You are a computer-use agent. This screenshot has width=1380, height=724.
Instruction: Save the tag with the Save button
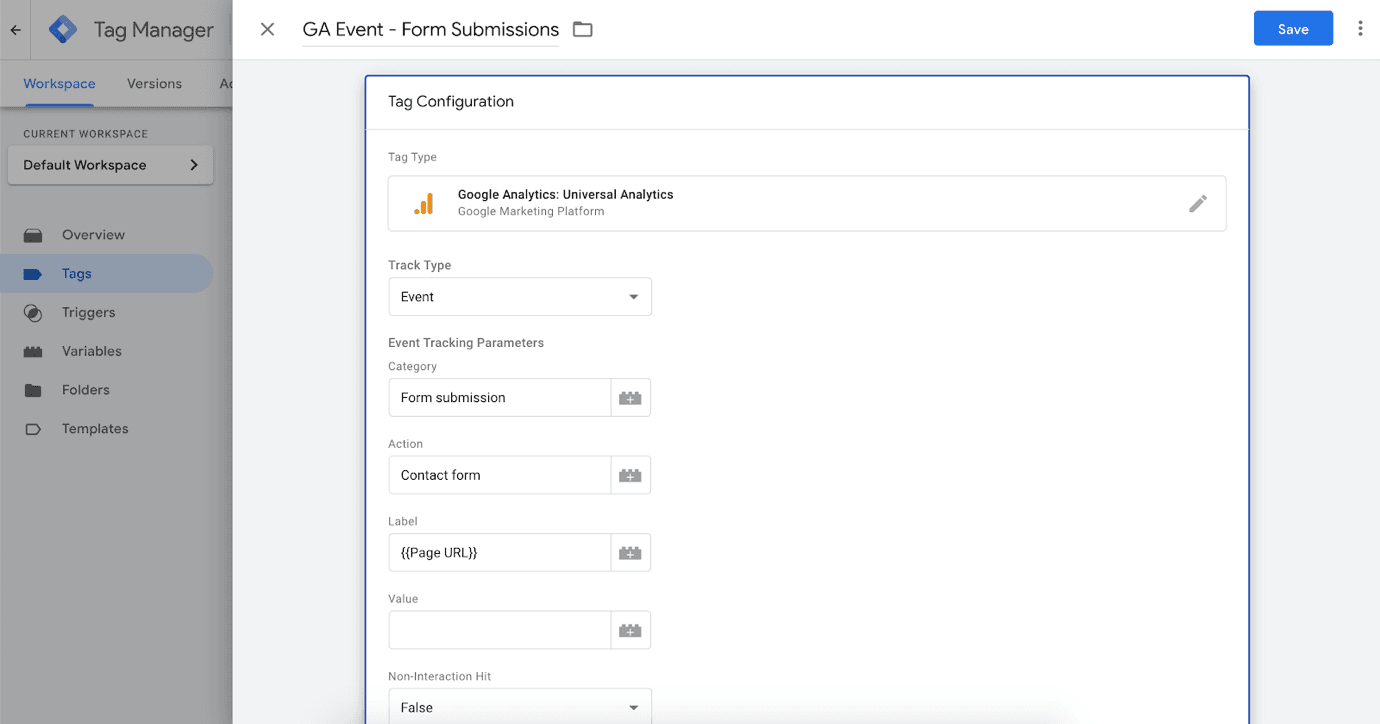(x=1293, y=29)
